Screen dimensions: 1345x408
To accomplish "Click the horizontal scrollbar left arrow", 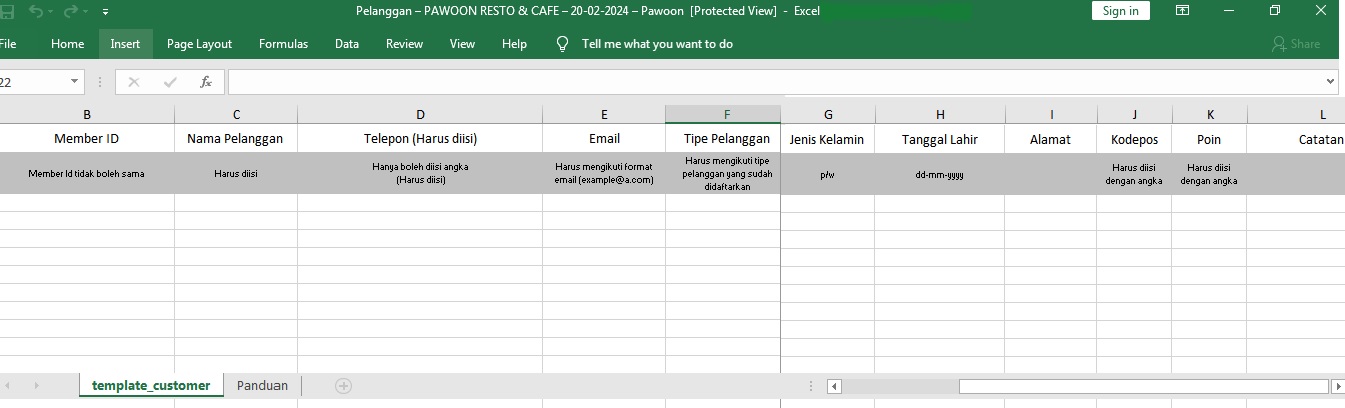I will pos(835,386).
